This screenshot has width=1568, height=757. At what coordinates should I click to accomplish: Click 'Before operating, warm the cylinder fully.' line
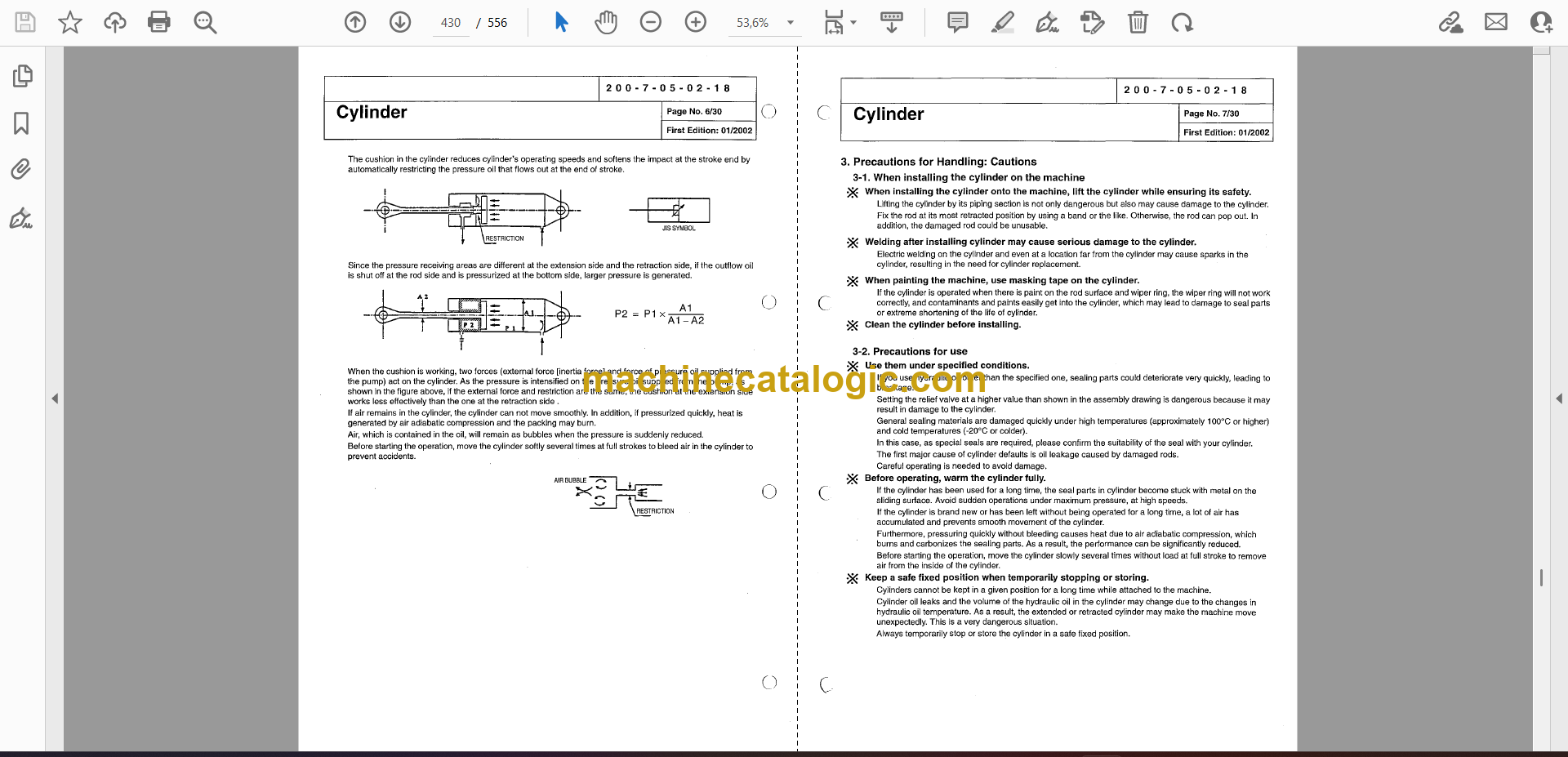point(955,479)
